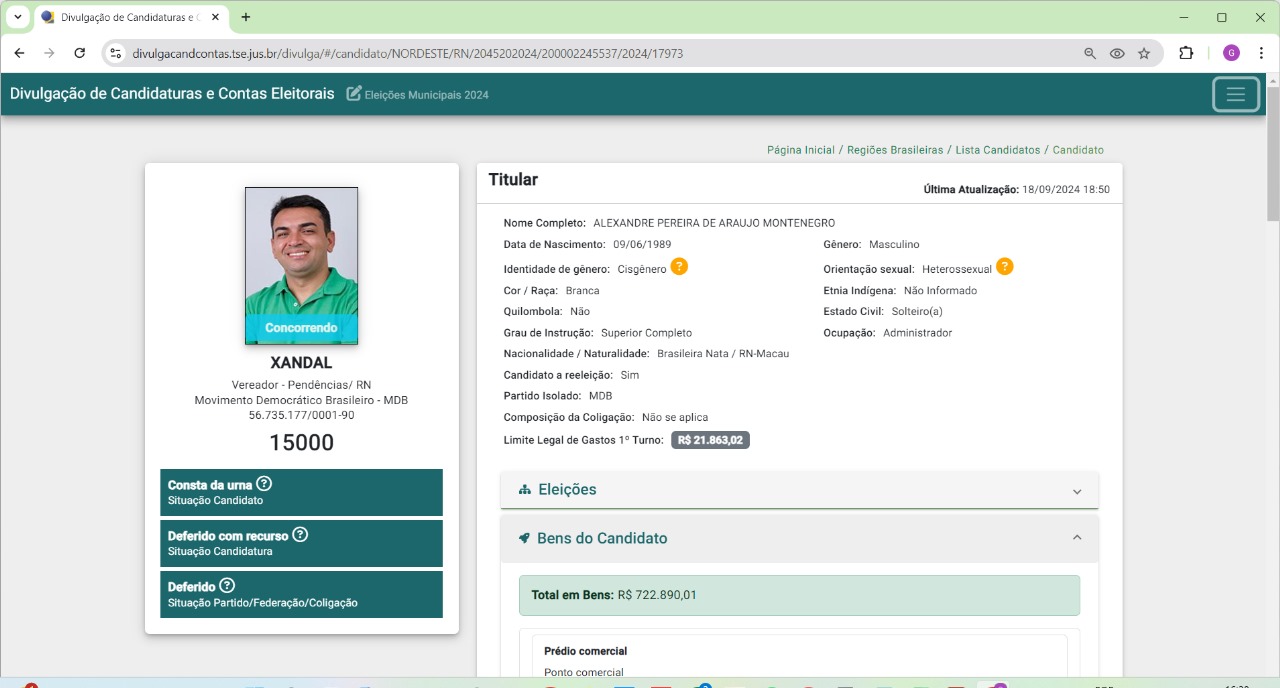Click the CNPJ 56.735.177/0001-90

(x=301, y=415)
